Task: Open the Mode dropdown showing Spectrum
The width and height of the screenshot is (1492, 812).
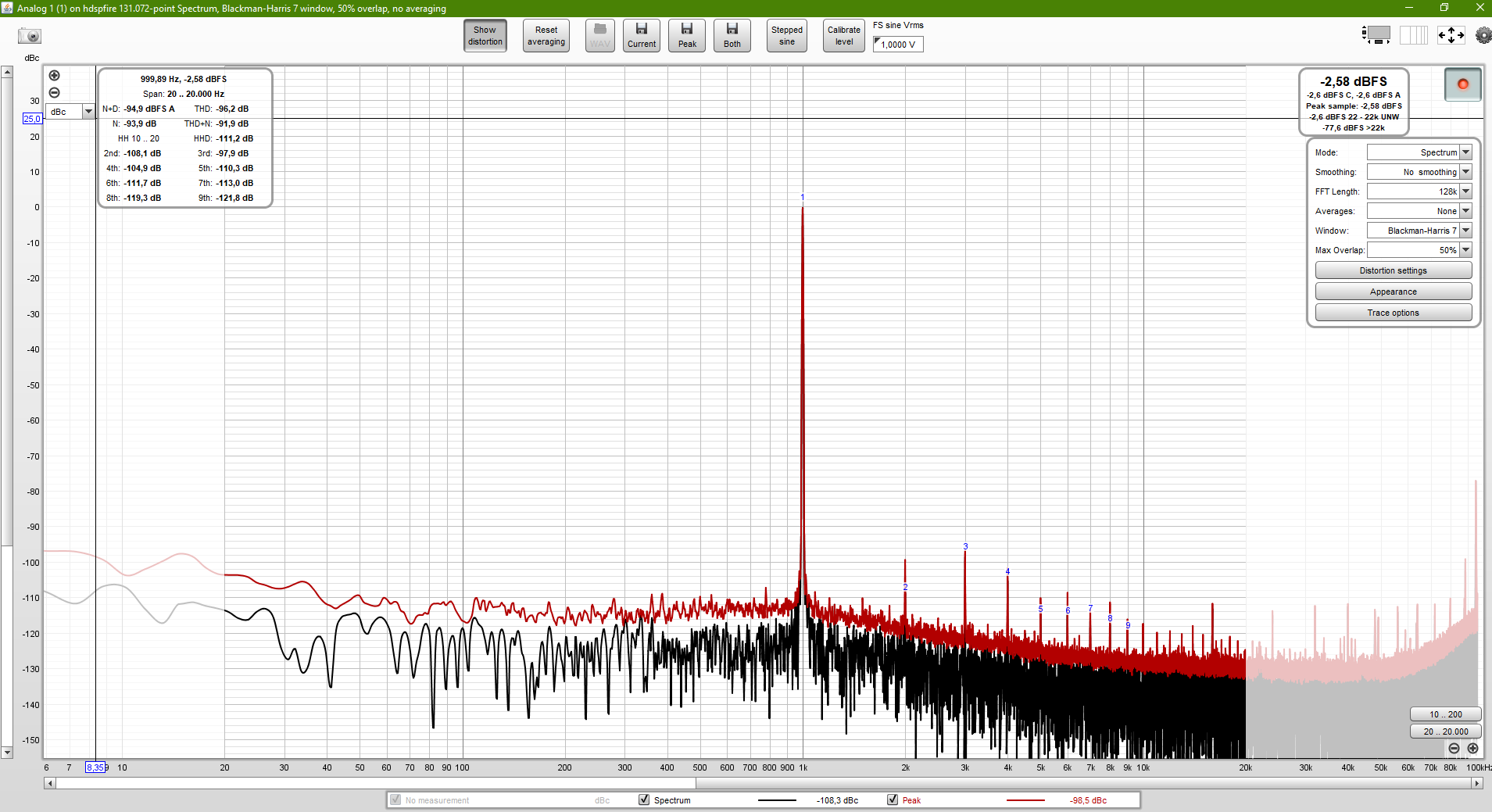Action: tap(1419, 152)
